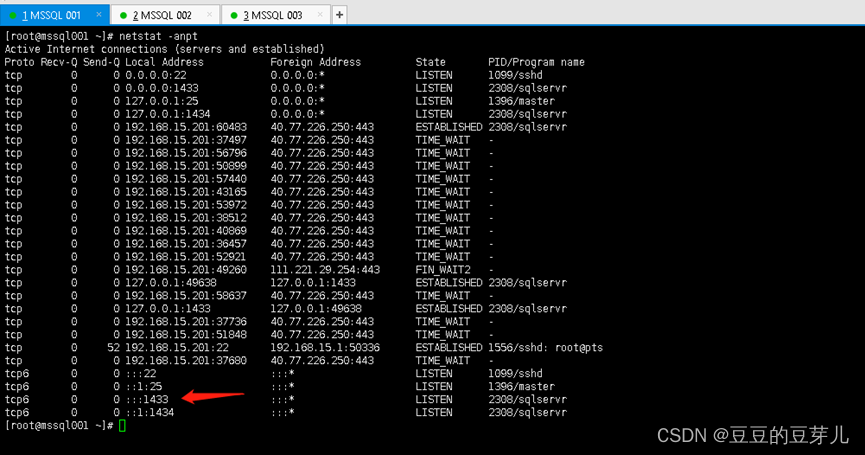Click foreign address 111.221.29.254:443
The height and width of the screenshot is (455, 865).
tap(325, 270)
